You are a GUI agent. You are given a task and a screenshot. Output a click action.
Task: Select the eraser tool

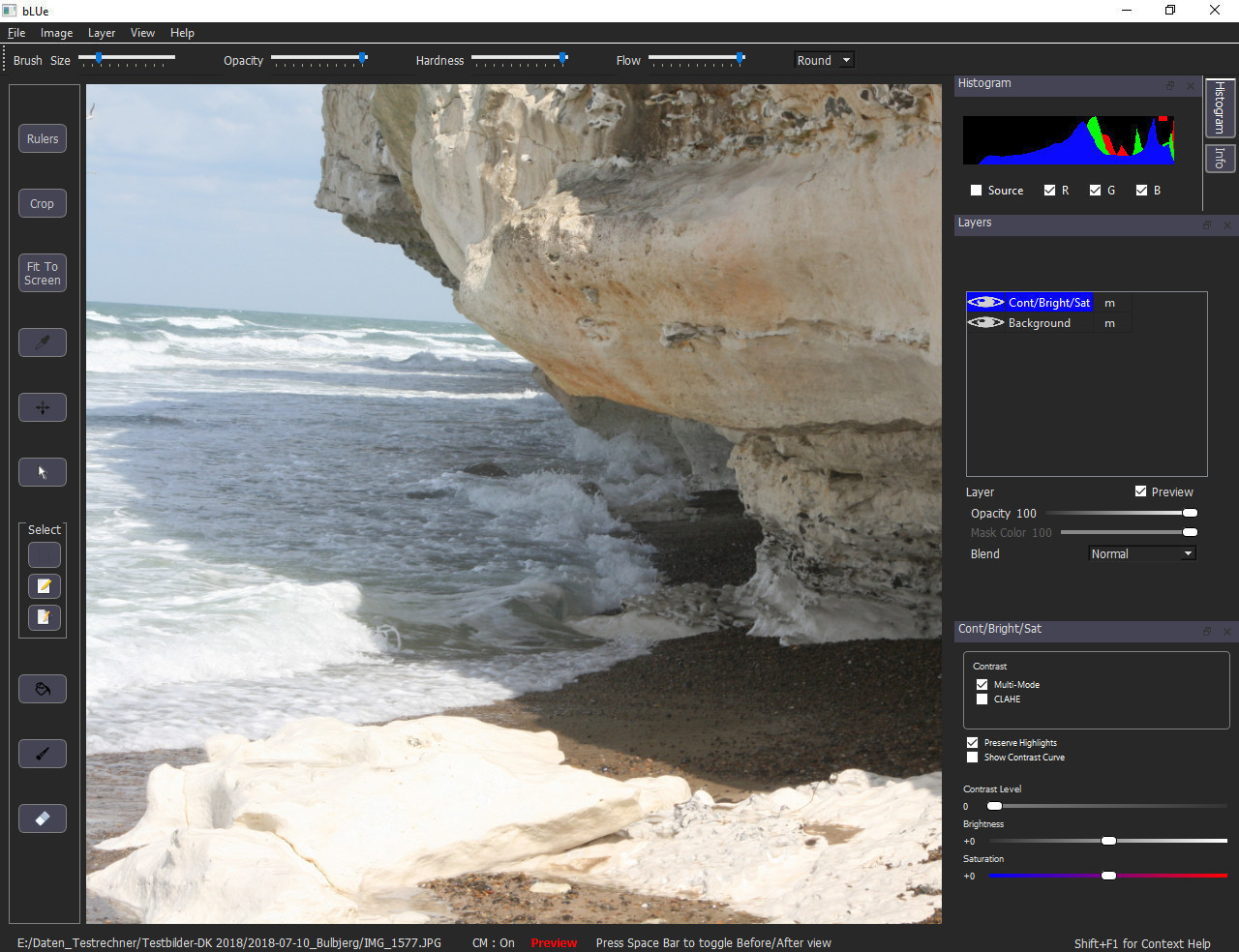(x=43, y=818)
